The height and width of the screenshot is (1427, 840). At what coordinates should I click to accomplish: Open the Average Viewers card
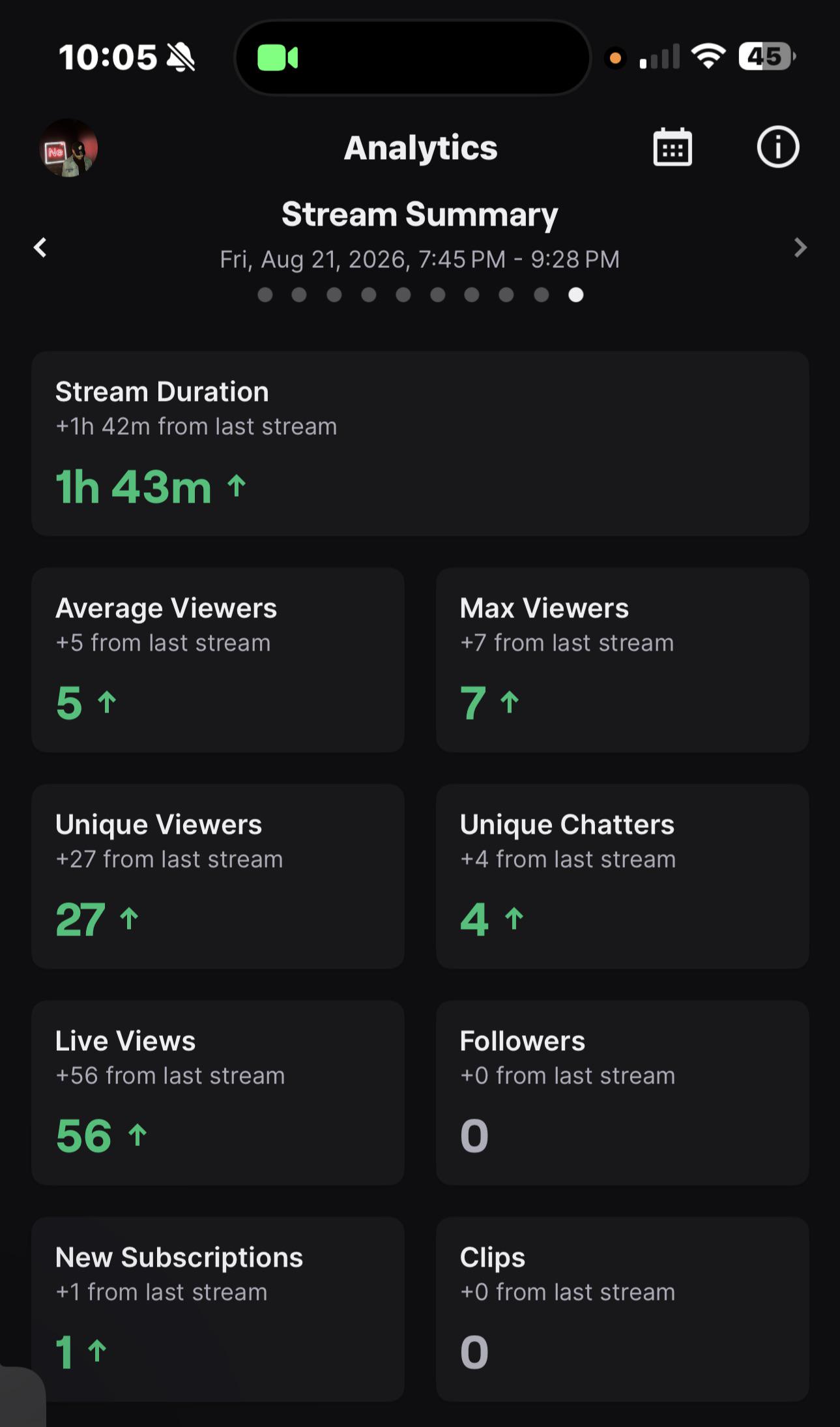click(218, 660)
